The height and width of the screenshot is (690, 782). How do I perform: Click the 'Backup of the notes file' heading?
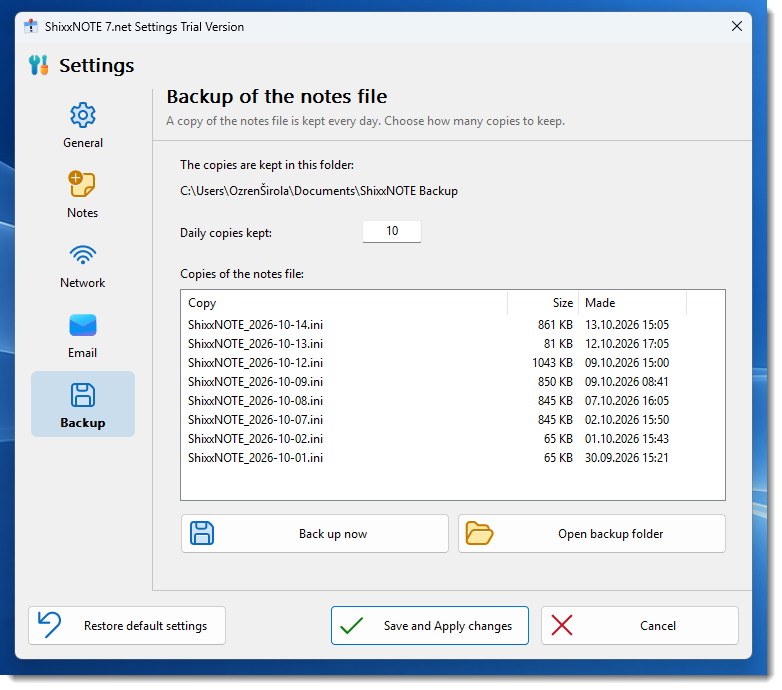click(x=277, y=97)
